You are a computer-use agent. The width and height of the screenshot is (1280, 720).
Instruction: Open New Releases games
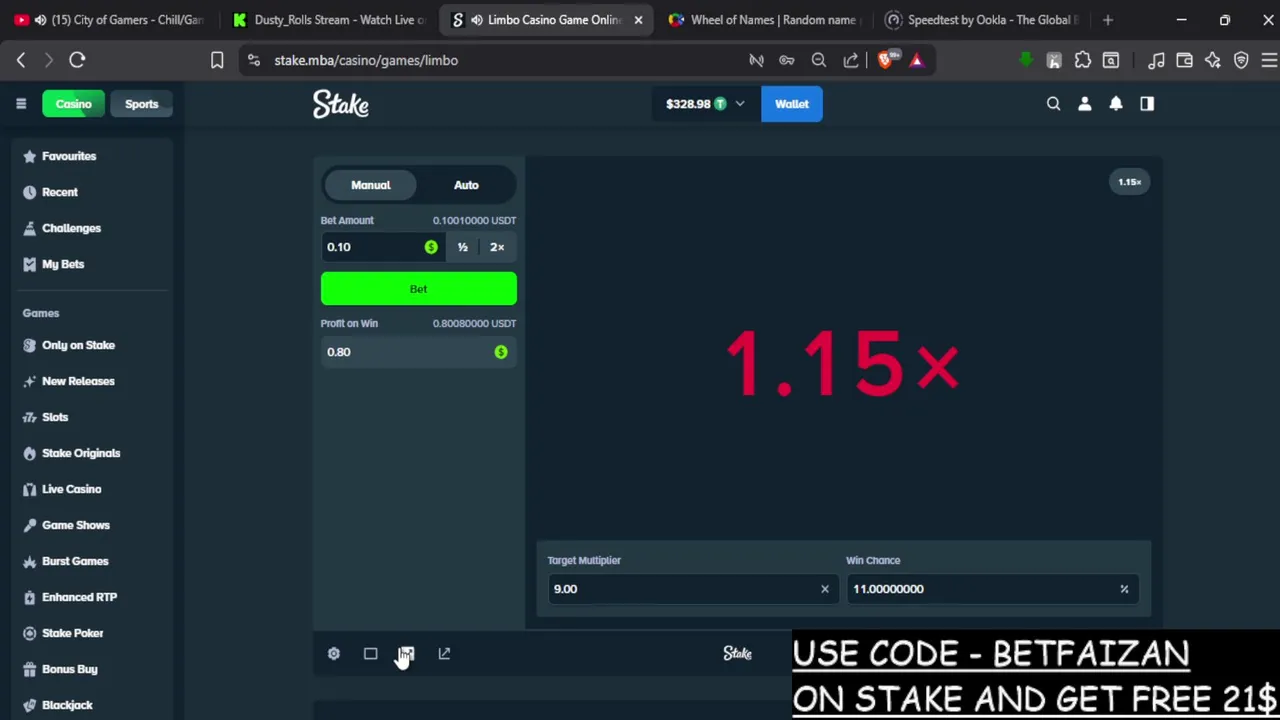(78, 381)
